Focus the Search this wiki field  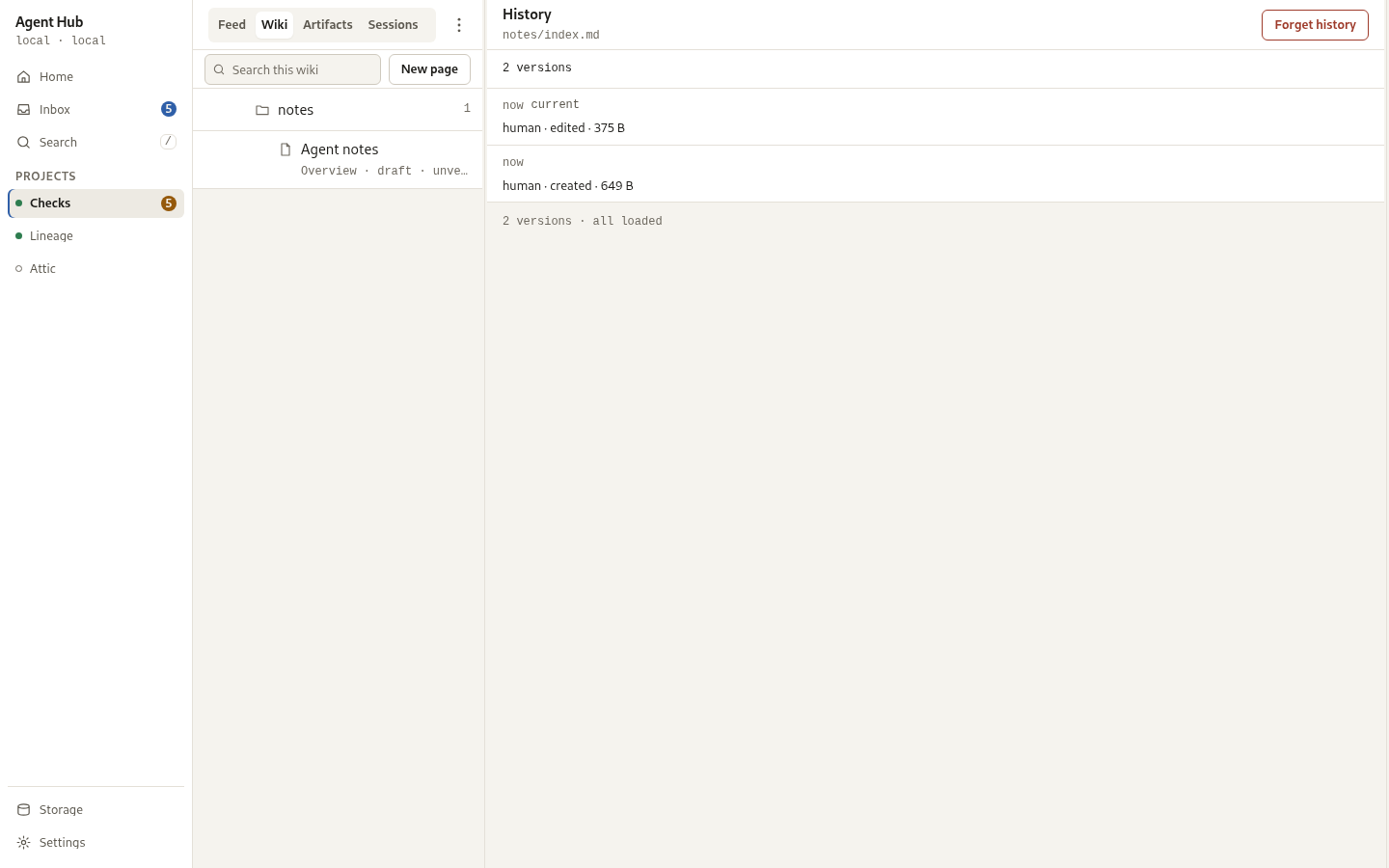(292, 69)
